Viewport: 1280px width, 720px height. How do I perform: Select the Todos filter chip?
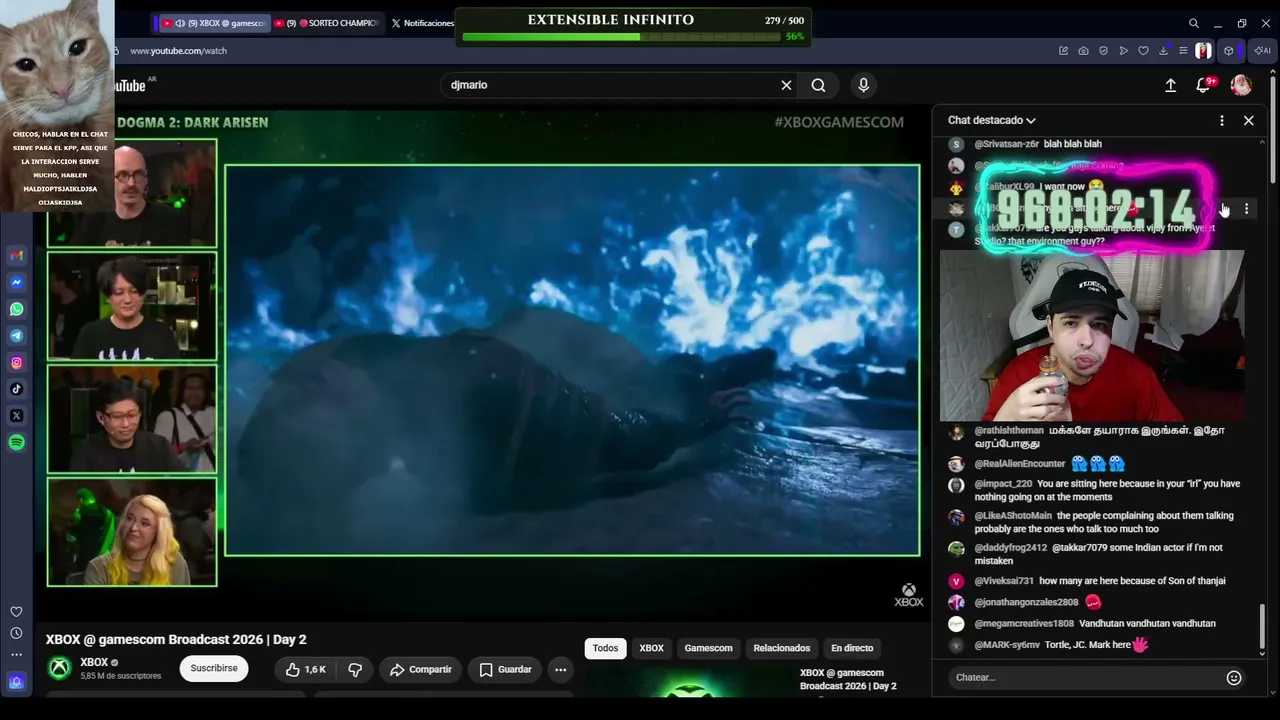(605, 648)
